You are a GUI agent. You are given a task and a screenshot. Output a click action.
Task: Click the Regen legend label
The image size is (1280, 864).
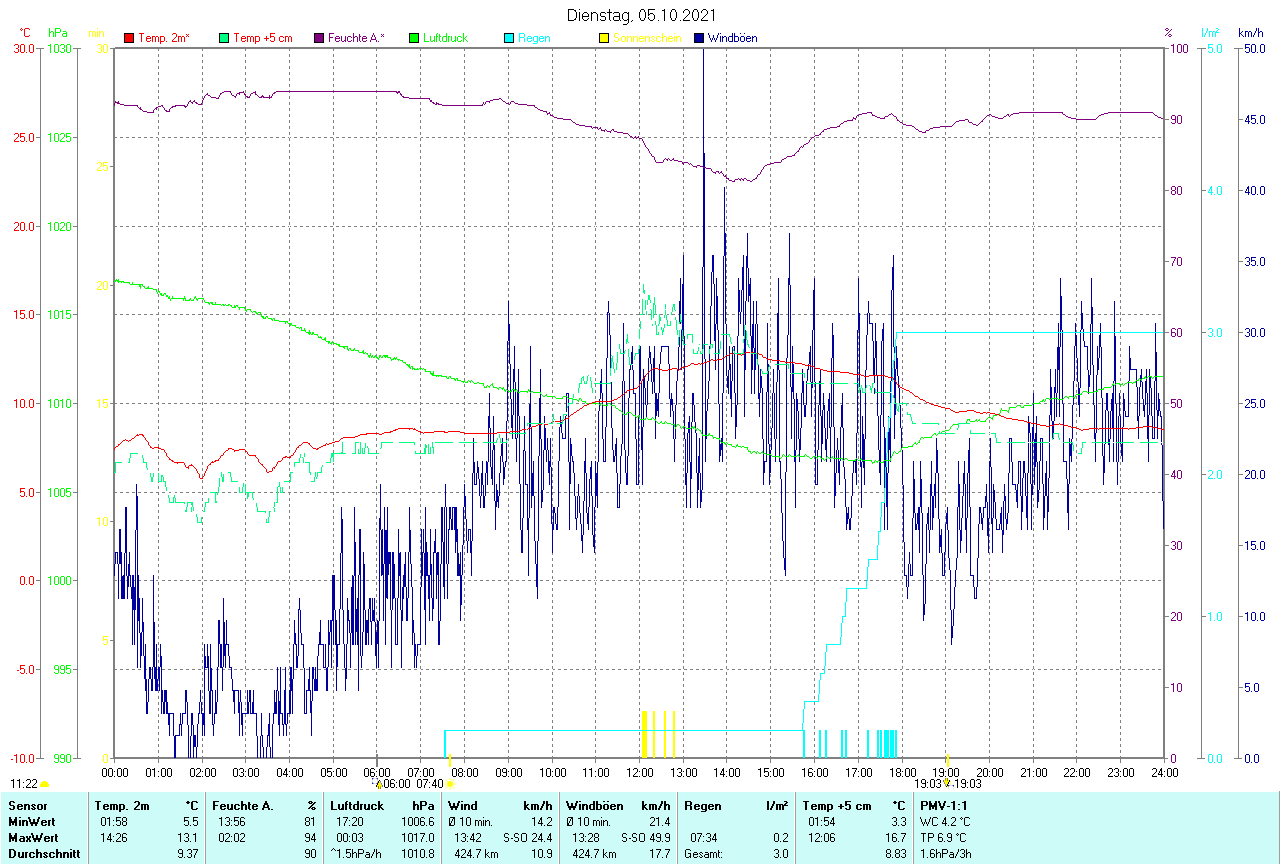[x=534, y=38]
